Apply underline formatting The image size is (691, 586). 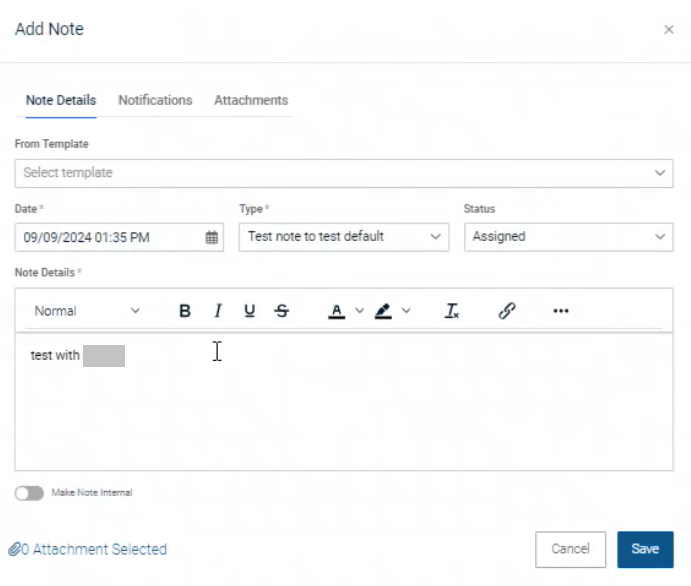point(249,311)
